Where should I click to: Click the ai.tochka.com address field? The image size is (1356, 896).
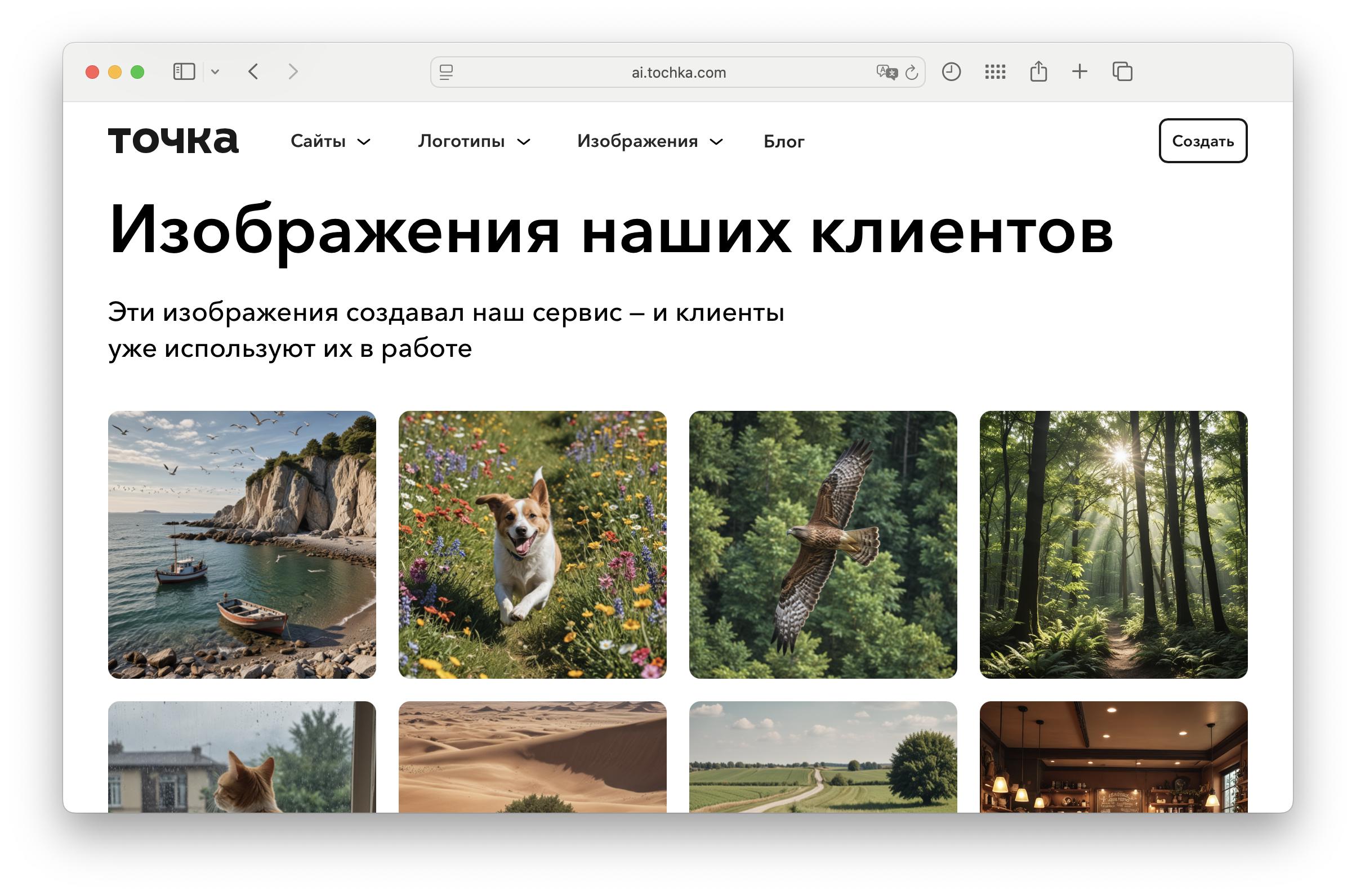pyautogui.click(x=678, y=73)
